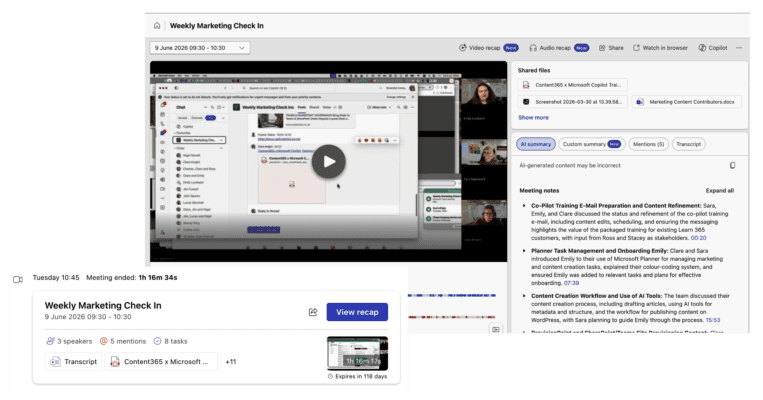Open the meeting date dropdown 9 June 2026
The height and width of the screenshot is (400, 763).
(200, 48)
